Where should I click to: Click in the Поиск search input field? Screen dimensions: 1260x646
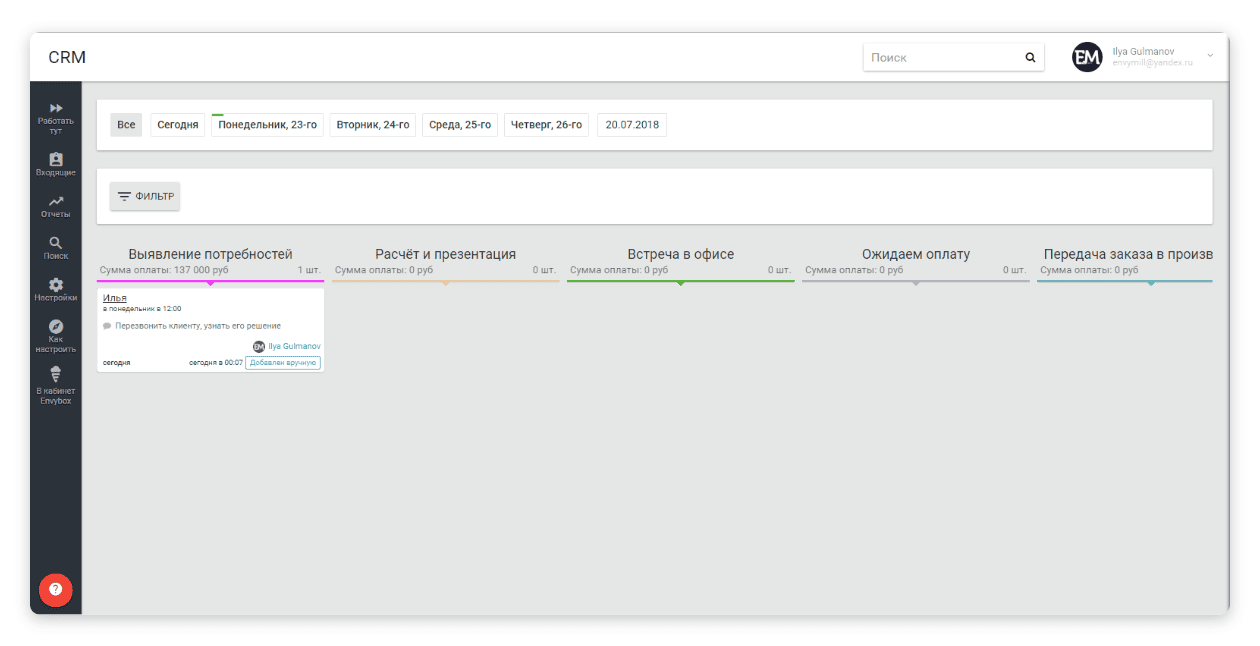[x=940, y=58]
